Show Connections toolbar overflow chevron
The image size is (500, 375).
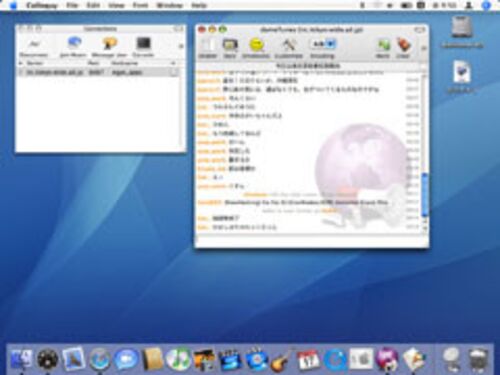tap(181, 46)
